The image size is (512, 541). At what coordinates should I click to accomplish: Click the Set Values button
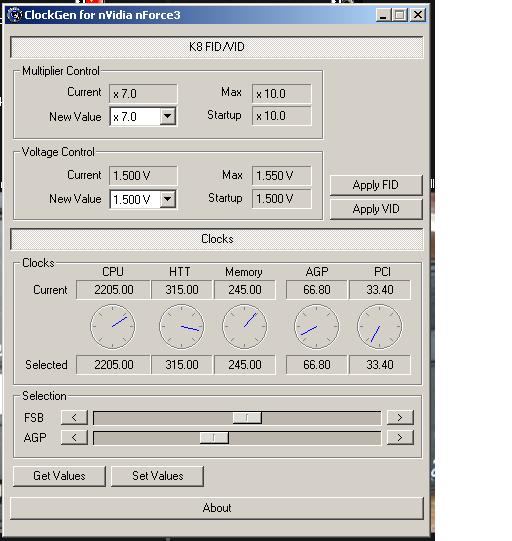pyautogui.click(x=158, y=476)
